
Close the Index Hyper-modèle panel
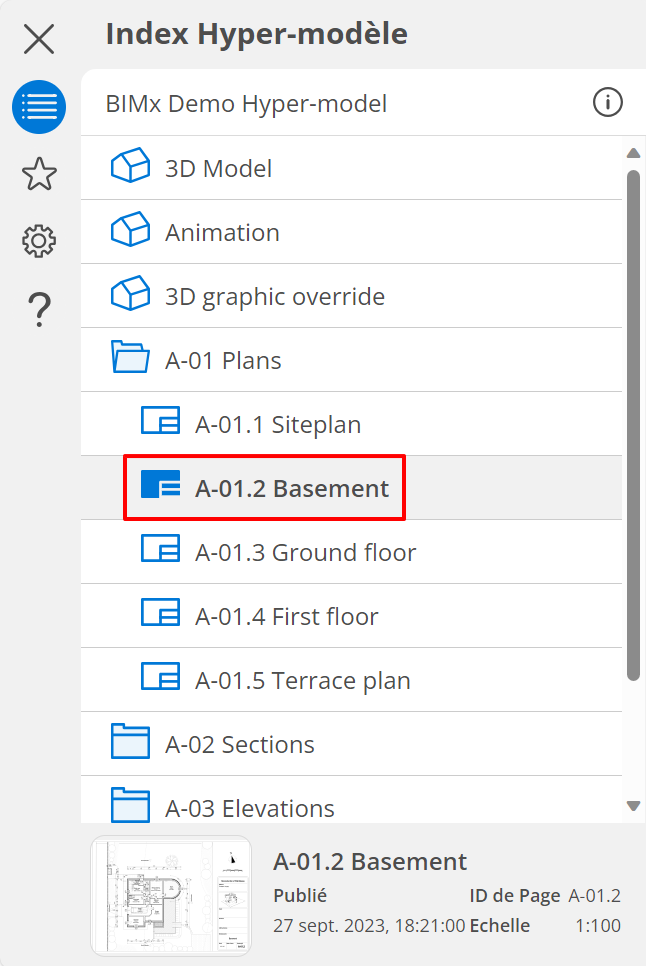pyautogui.click(x=39, y=39)
